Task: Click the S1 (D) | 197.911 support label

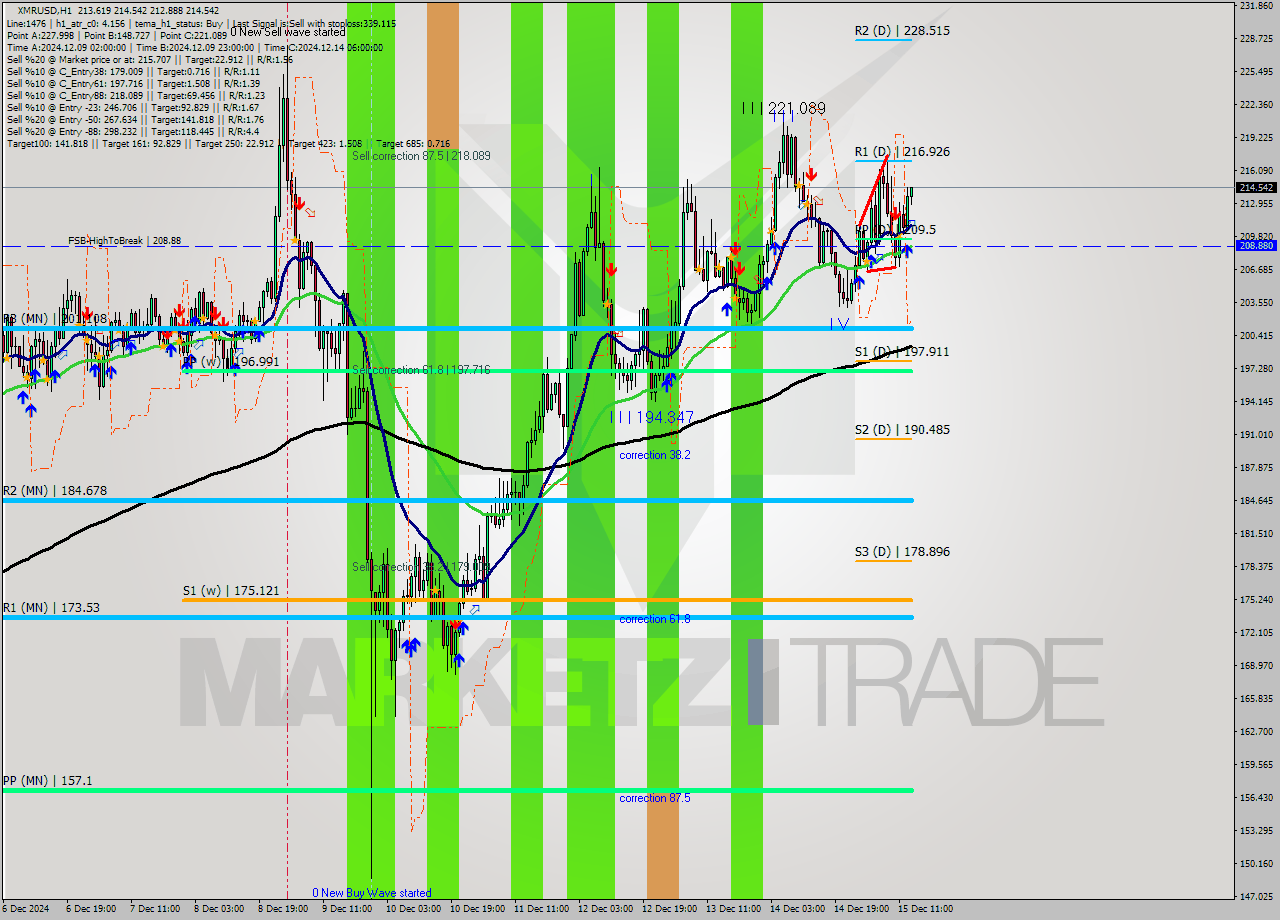Action: (x=902, y=352)
